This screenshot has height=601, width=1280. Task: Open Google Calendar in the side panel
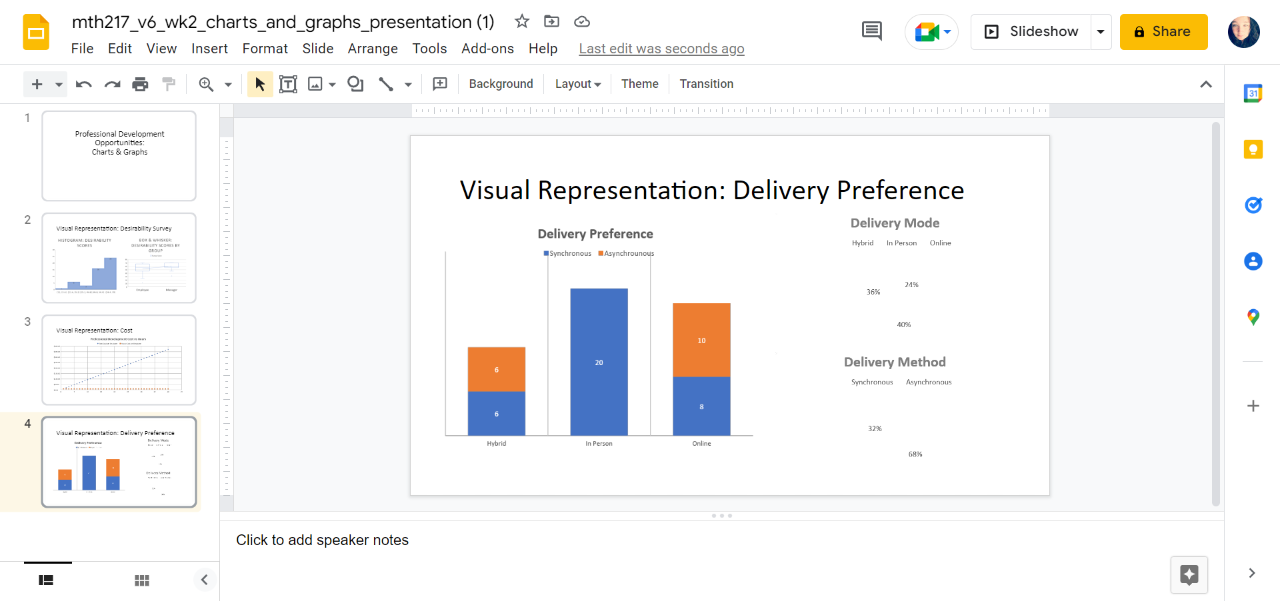coord(1253,93)
